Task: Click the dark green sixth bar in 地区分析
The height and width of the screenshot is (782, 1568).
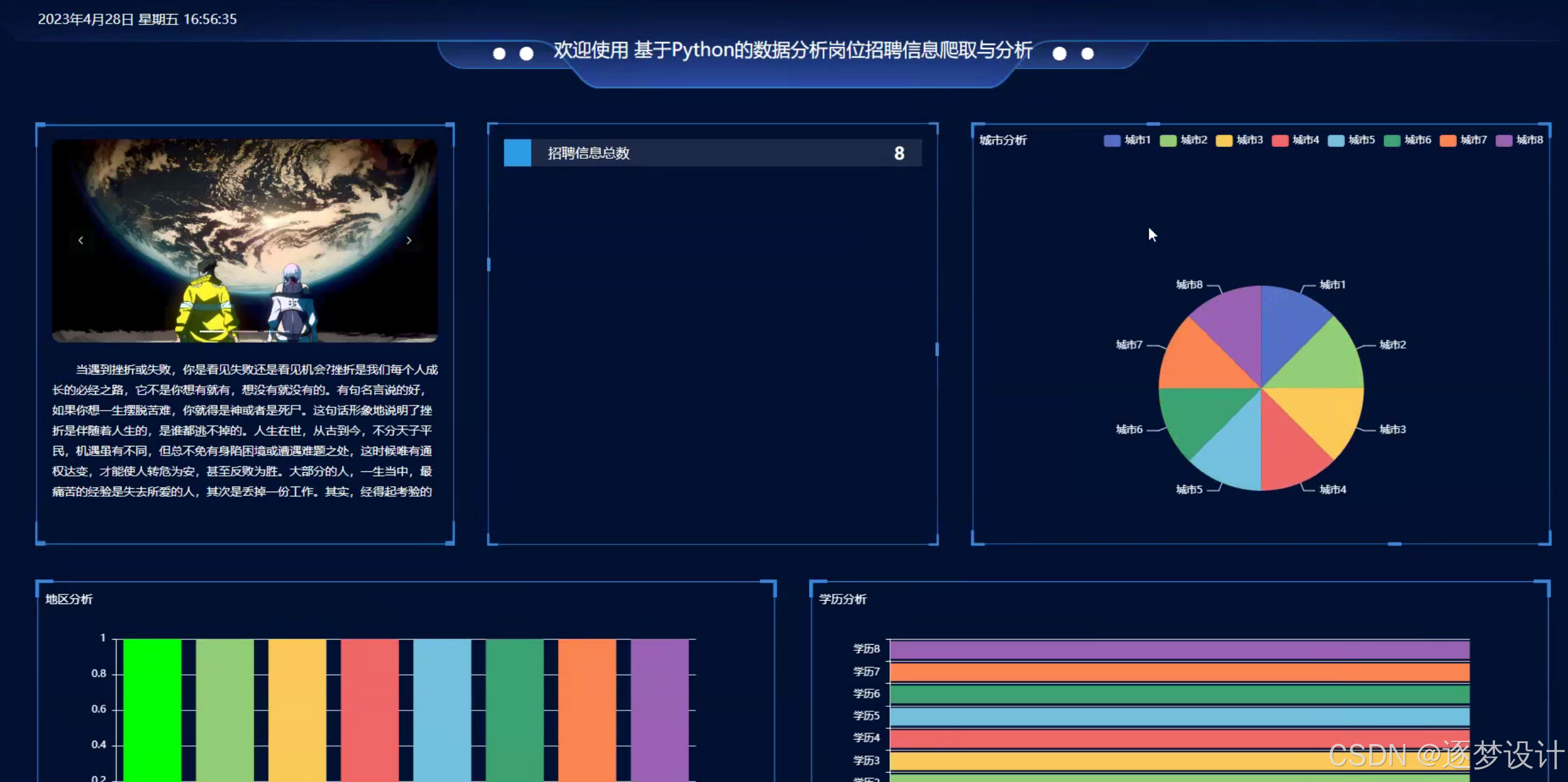Action: click(514, 710)
